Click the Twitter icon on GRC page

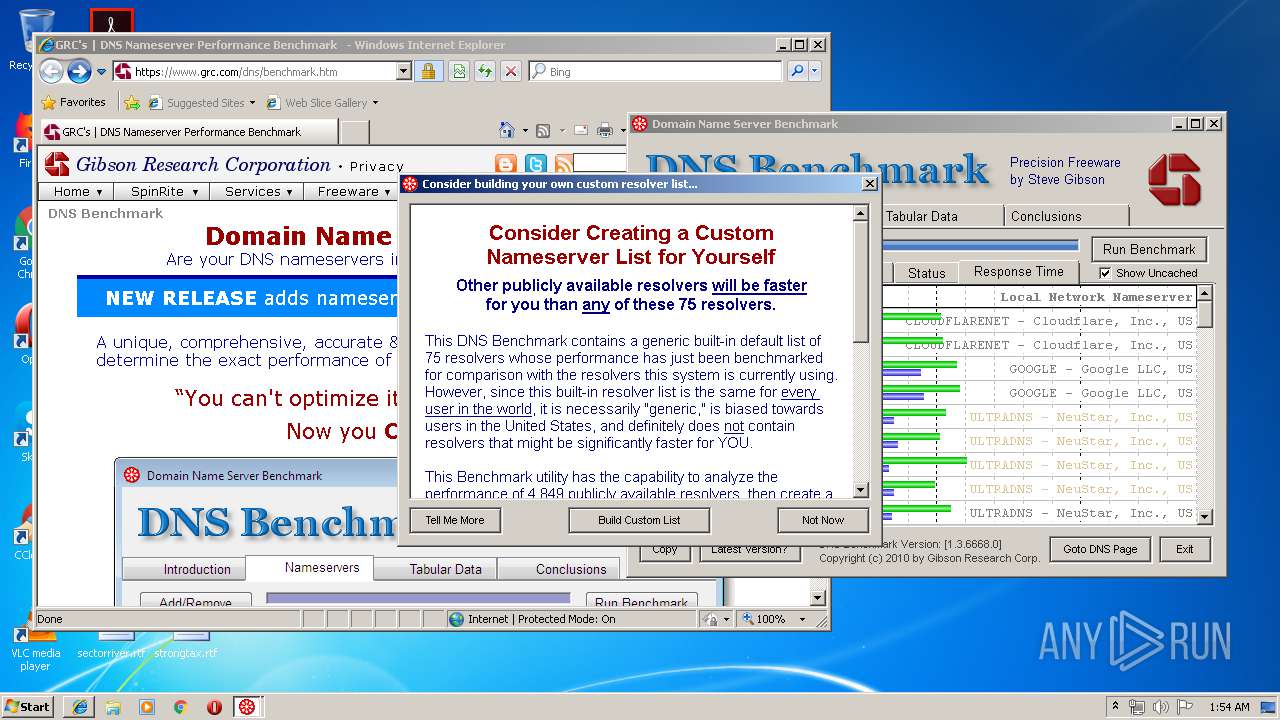[536, 164]
